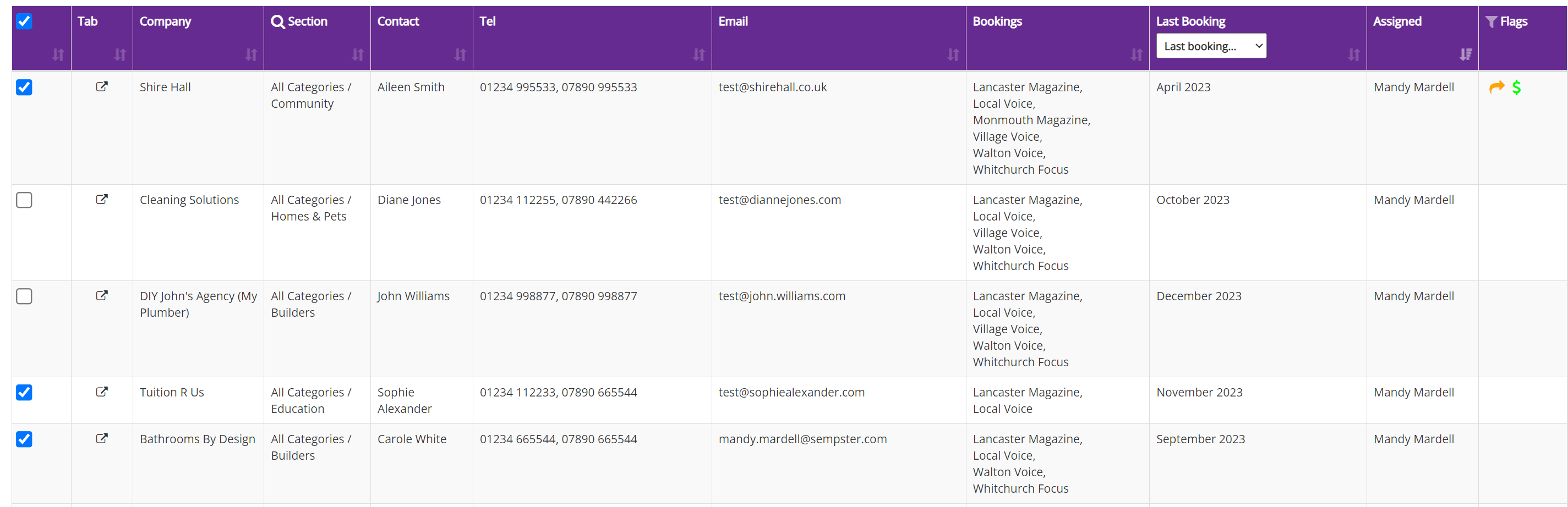Viewport: 1568px width, 507px height.
Task: Click the Bathrooms By Design company name
Action: pos(197,439)
